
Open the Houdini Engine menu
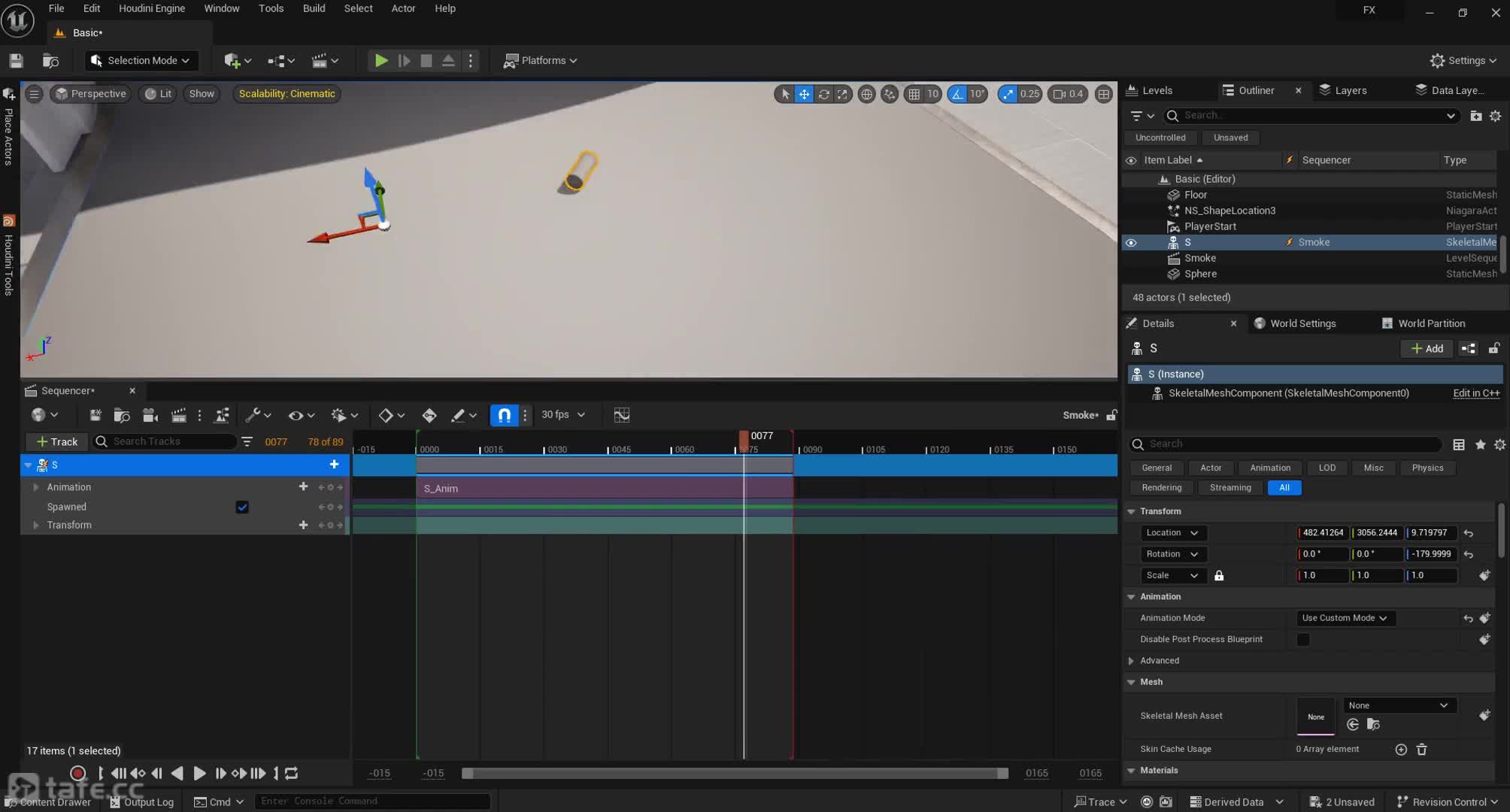pos(152,8)
